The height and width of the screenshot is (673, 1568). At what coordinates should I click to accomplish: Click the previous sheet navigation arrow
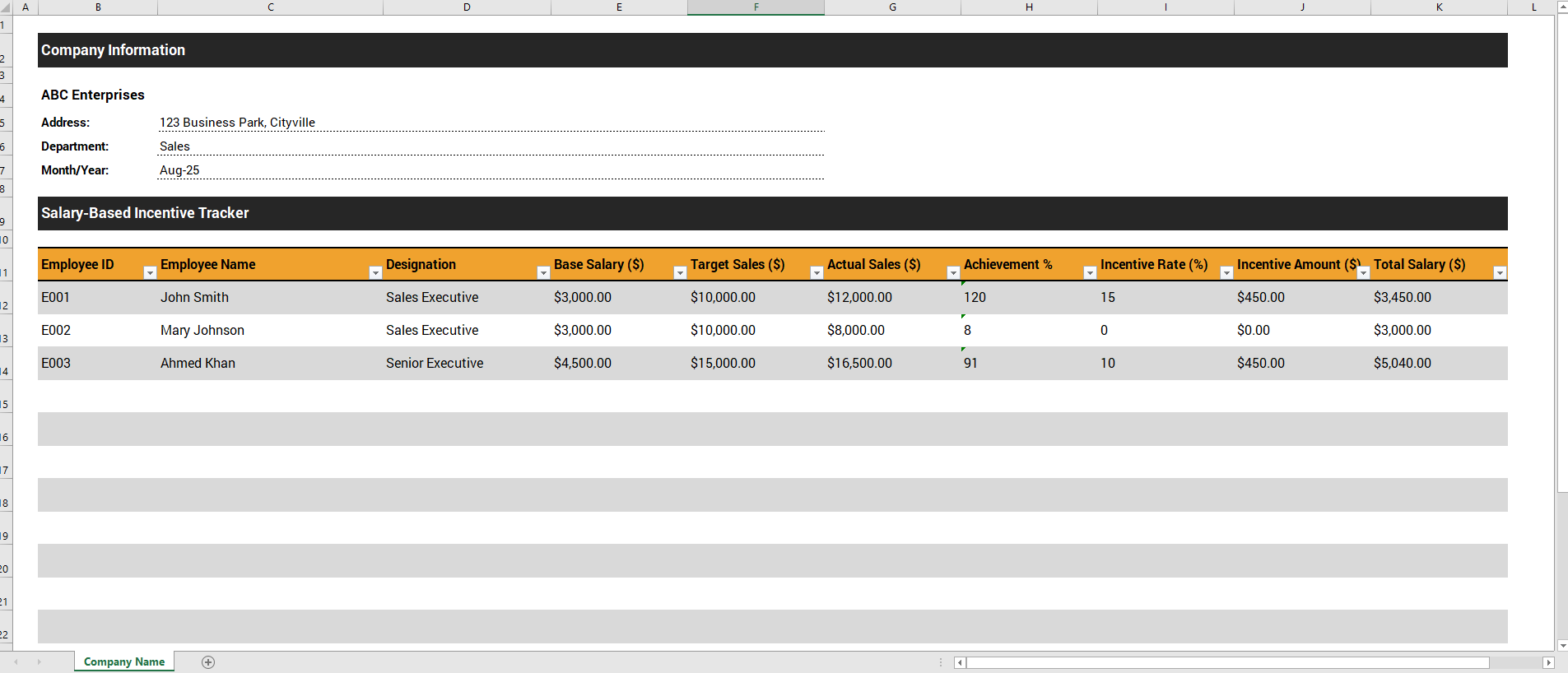pos(16,662)
